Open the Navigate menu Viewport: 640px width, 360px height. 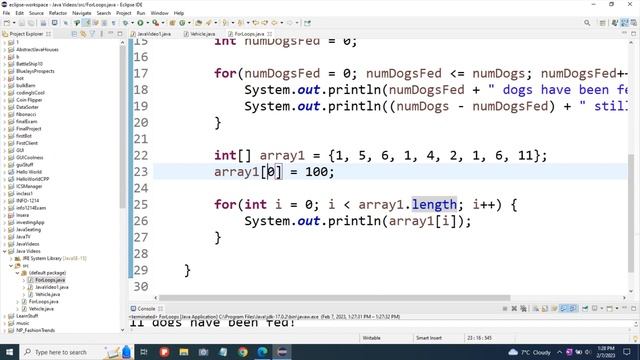tap(82, 13)
